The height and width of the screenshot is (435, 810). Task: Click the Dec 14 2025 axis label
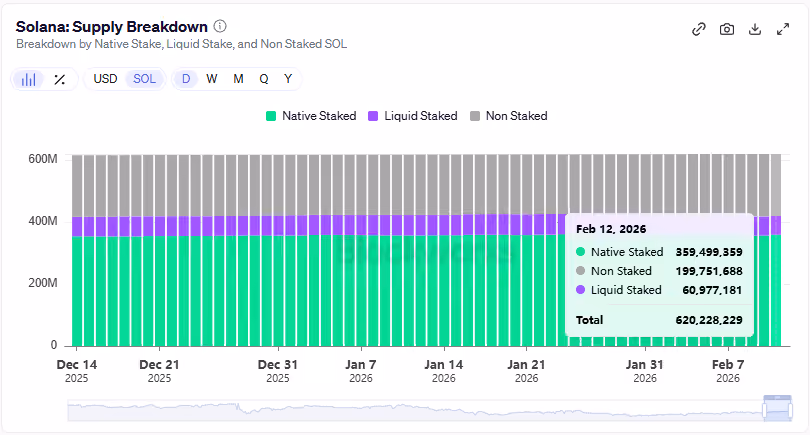pyautogui.click(x=76, y=371)
